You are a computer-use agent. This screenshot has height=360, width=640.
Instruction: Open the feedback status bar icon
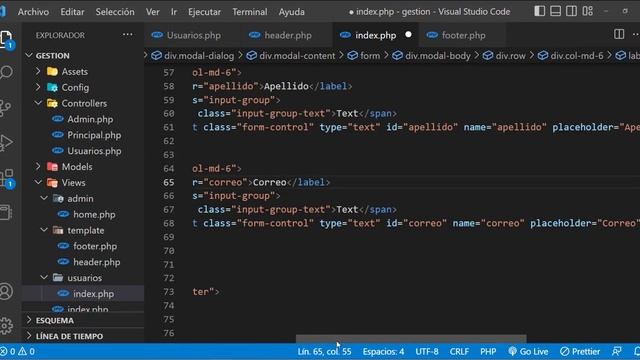[617, 351]
